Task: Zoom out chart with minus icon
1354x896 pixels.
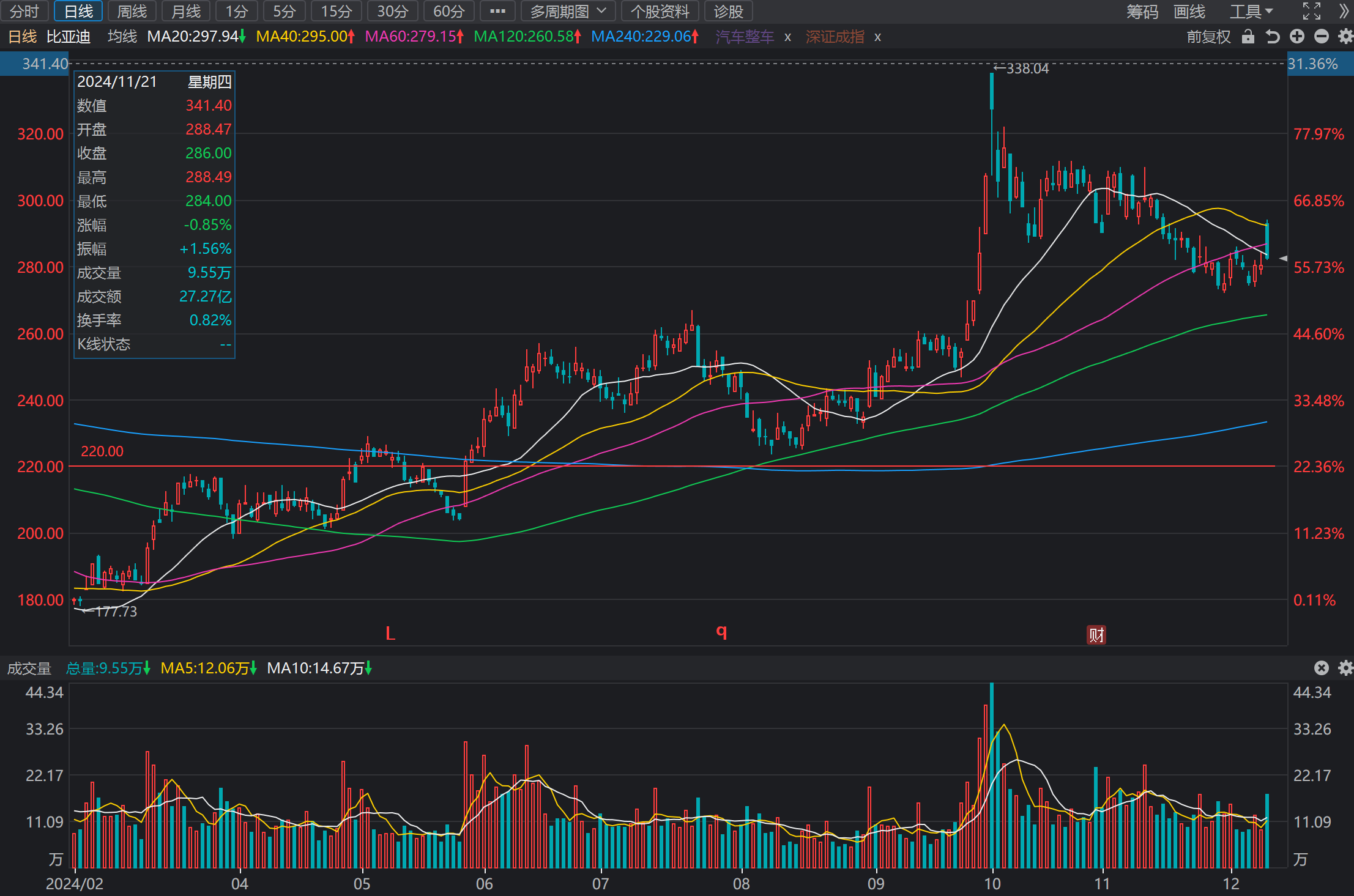Action: pyautogui.click(x=1322, y=37)
